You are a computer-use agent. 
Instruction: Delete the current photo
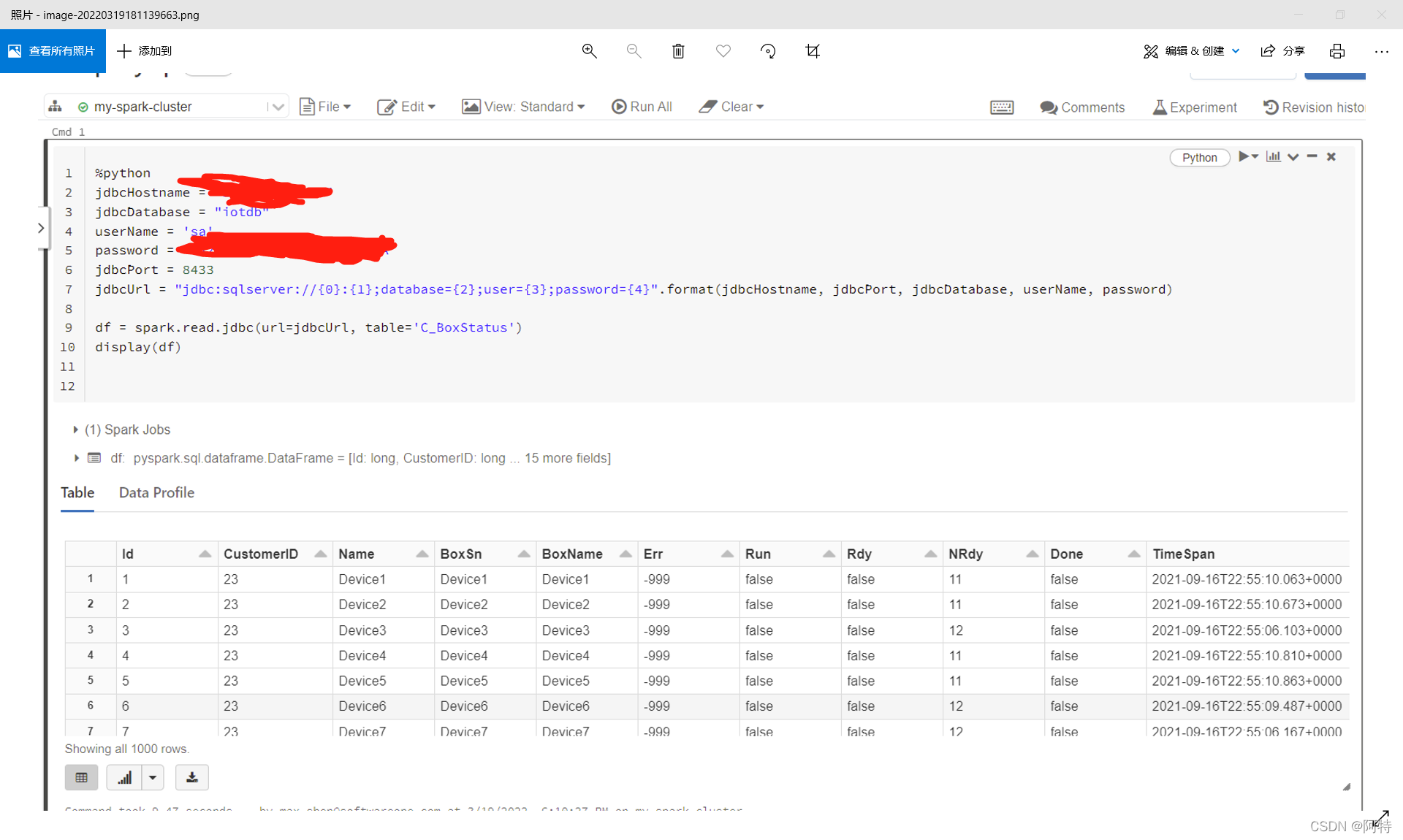pyautogui.click(x=678, y=51)
